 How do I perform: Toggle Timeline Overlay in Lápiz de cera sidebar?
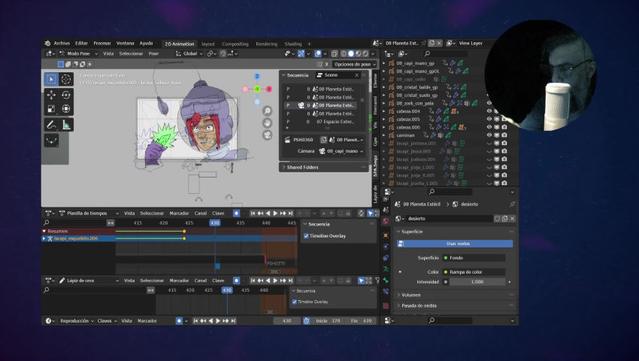294,302
